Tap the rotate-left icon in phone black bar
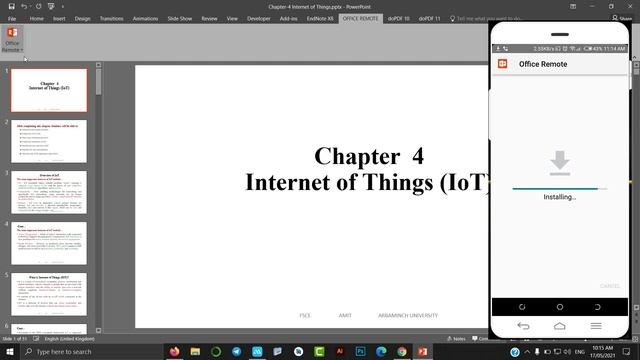This screenshot has height=360, width=640. click(522, 307)
